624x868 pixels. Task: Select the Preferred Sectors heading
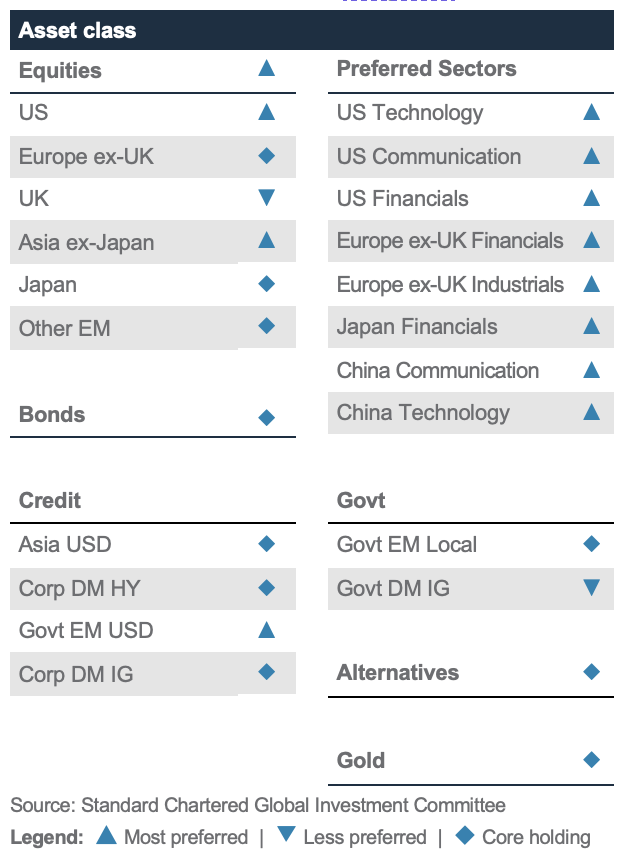[426, 69]
